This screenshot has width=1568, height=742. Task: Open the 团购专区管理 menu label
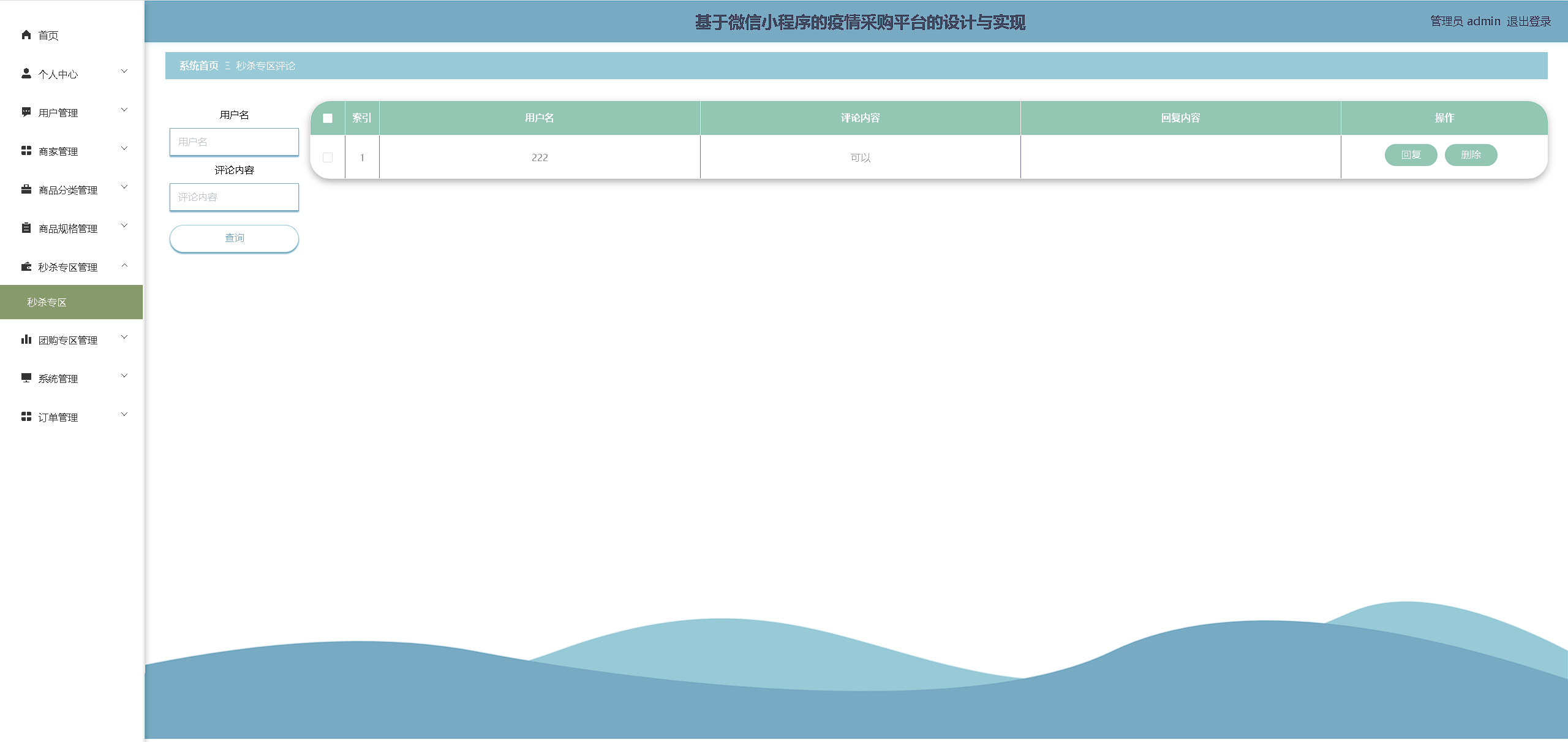click(x=68, y=340)
